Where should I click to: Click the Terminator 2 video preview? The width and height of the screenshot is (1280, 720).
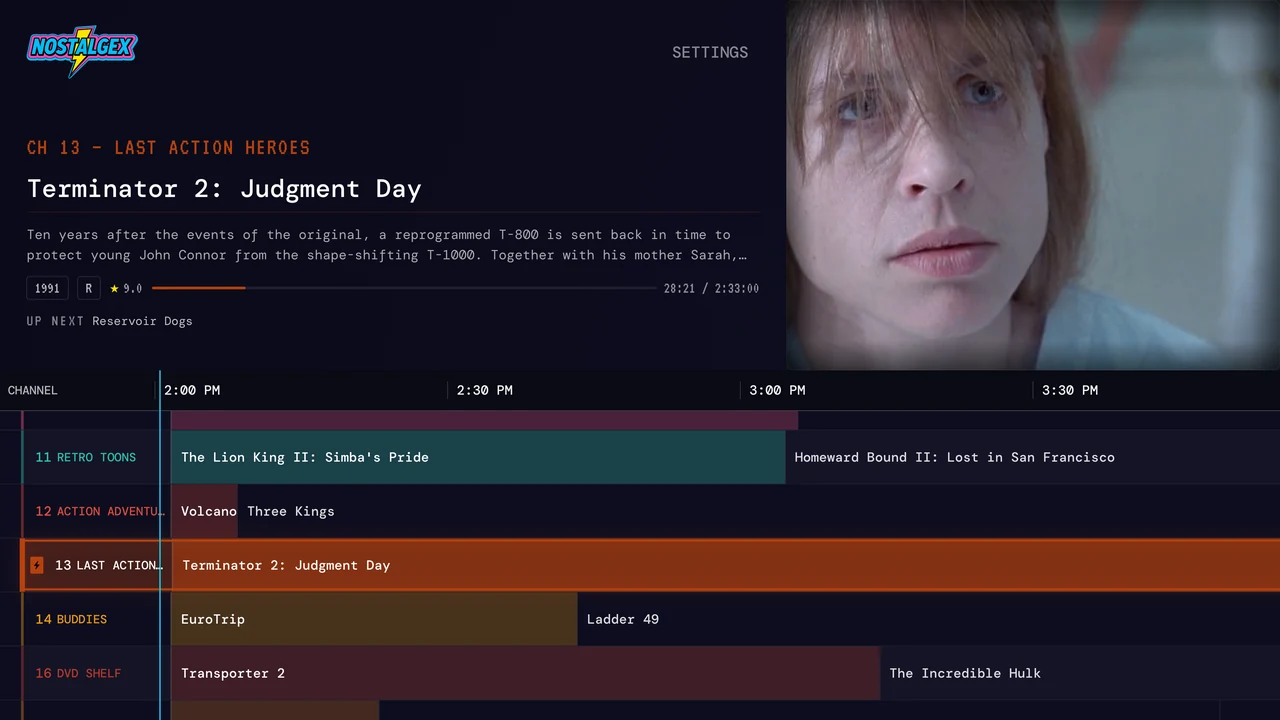(x=1033, y=185)
